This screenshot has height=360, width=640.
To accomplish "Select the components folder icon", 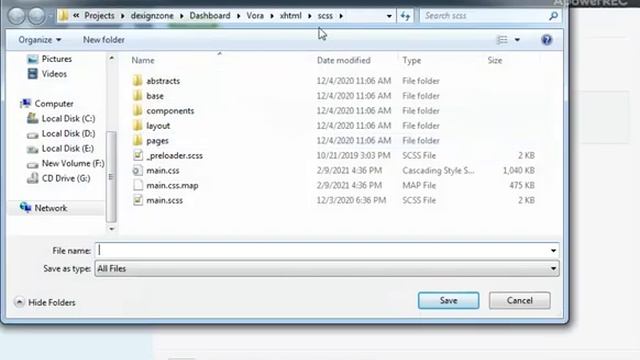I will coord(138,111).
